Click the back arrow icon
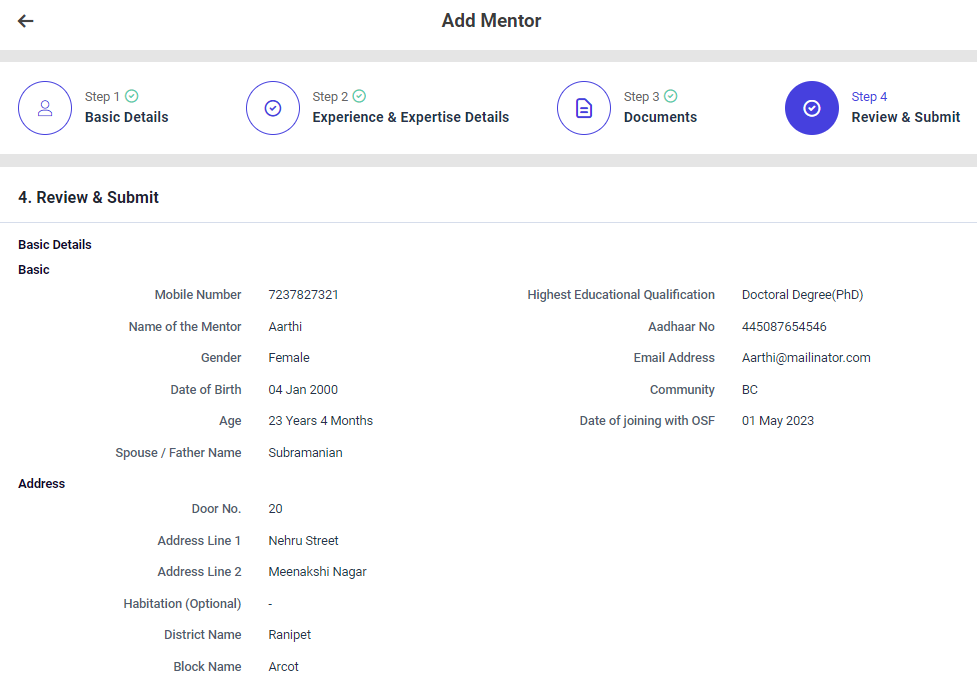Viewport: 977px width, 680px height. [x=26, y=21]
